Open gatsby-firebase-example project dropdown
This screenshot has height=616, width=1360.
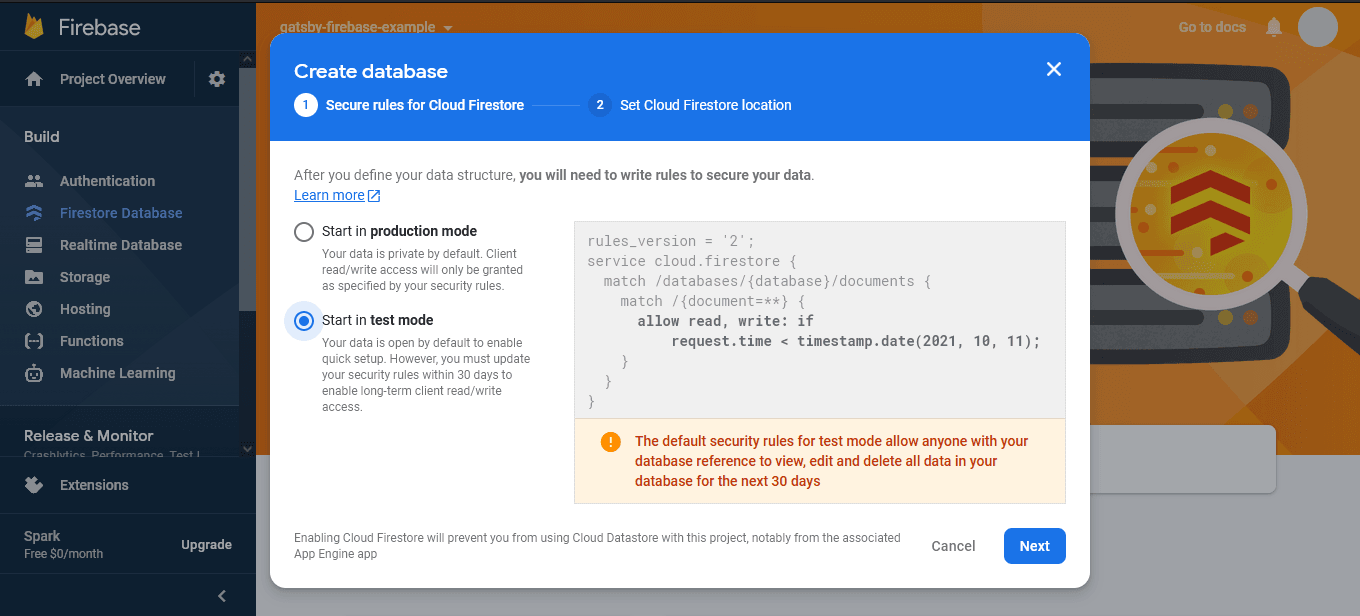366,27
